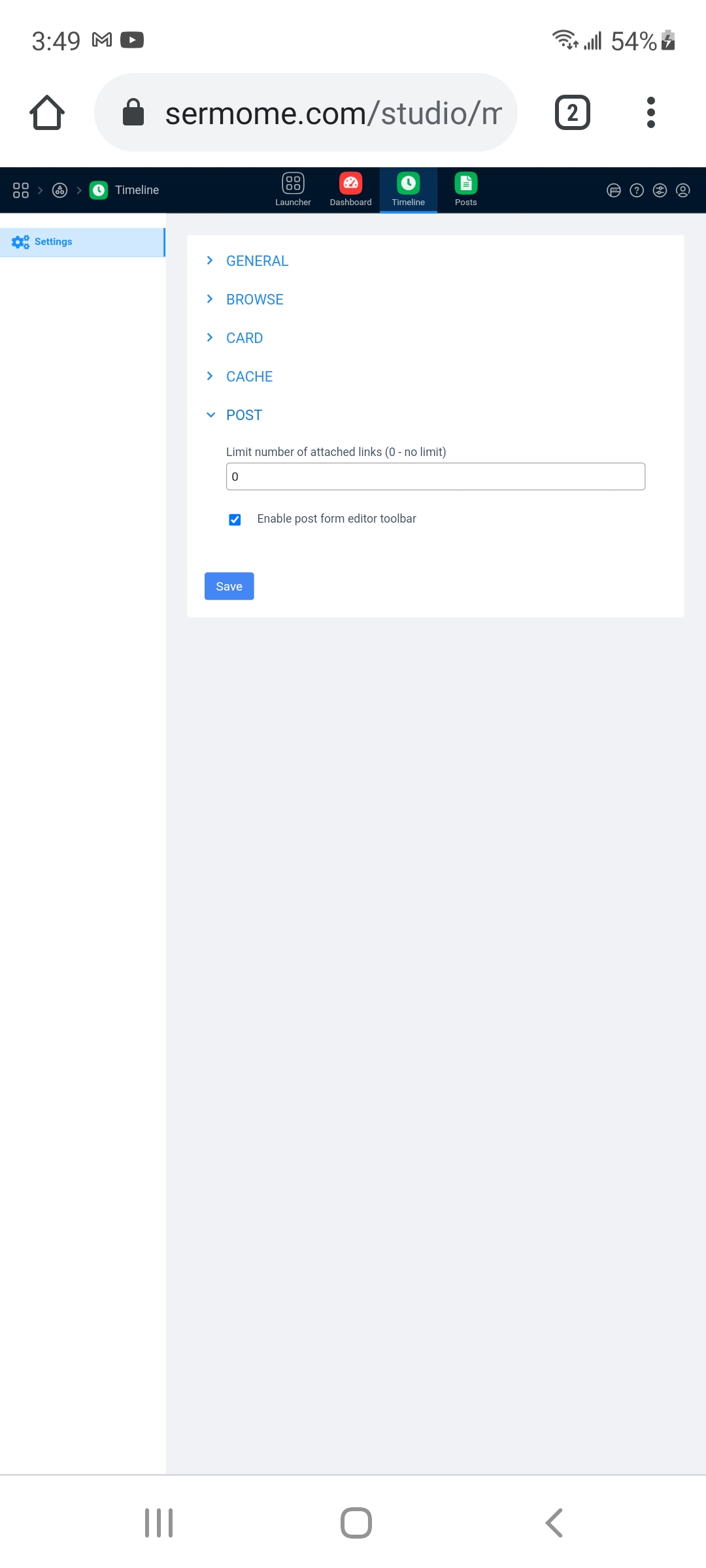Image resolution: width=706 pixels, height=1568 pixels.
Task: Click the help question mark icon
Action: click(637, 190)
